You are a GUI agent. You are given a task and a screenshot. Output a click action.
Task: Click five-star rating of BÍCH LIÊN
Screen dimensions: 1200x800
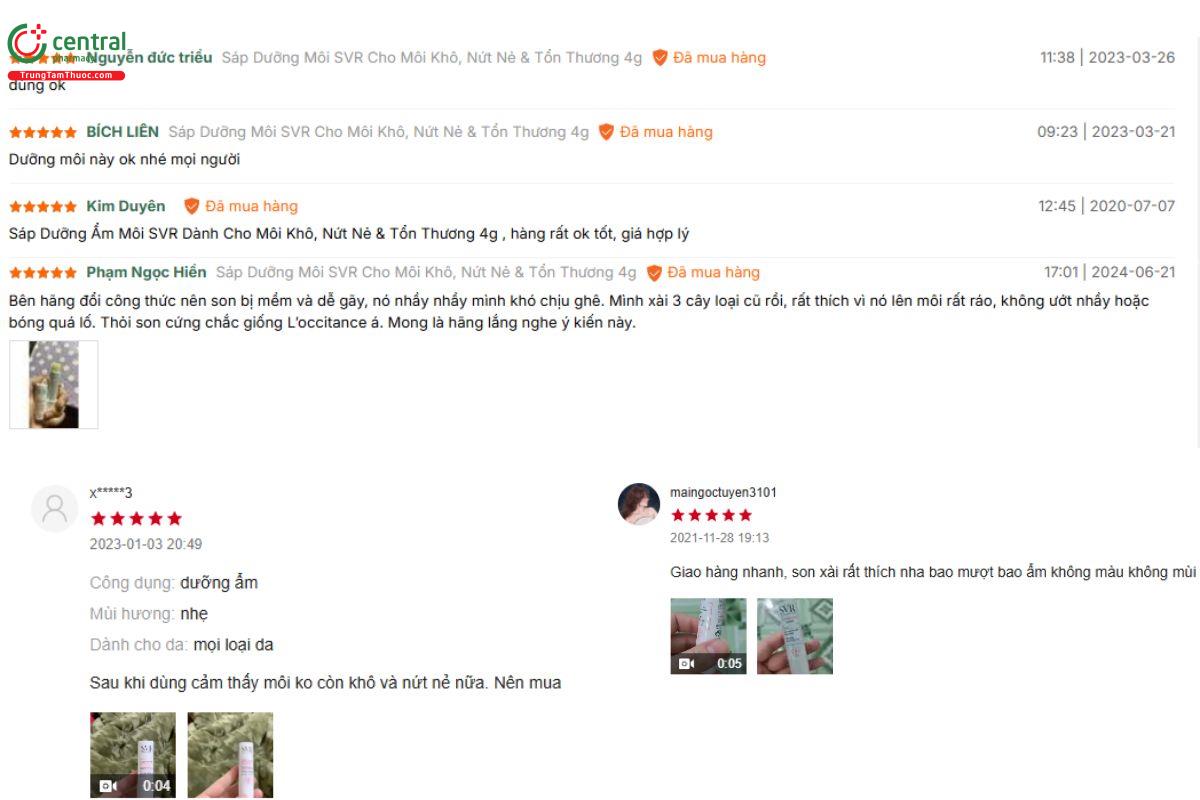click(x=43, y=132)
